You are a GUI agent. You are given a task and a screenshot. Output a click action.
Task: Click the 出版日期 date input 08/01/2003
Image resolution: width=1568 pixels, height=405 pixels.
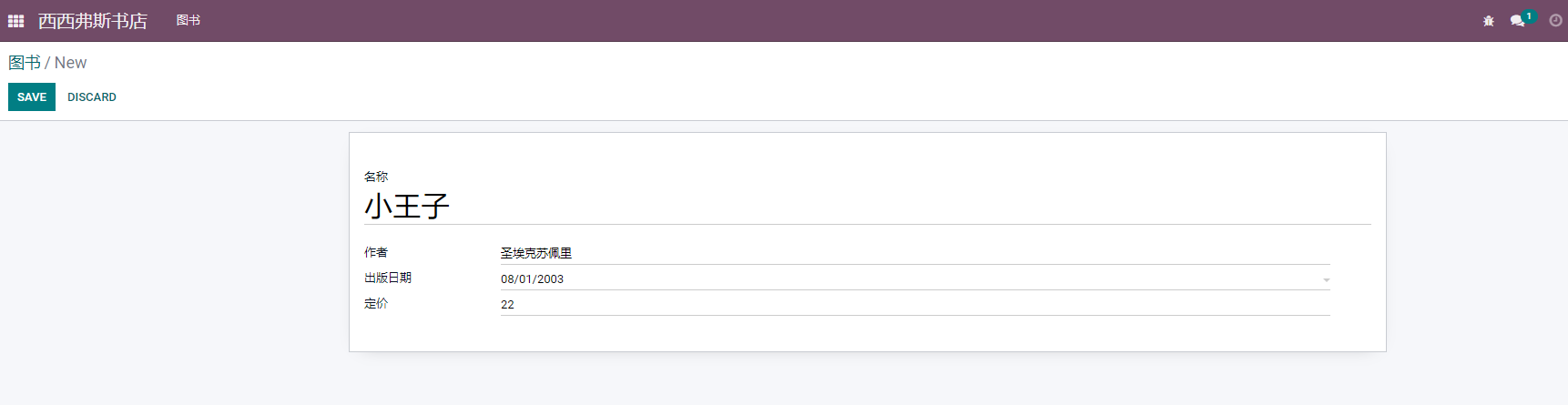915,278
